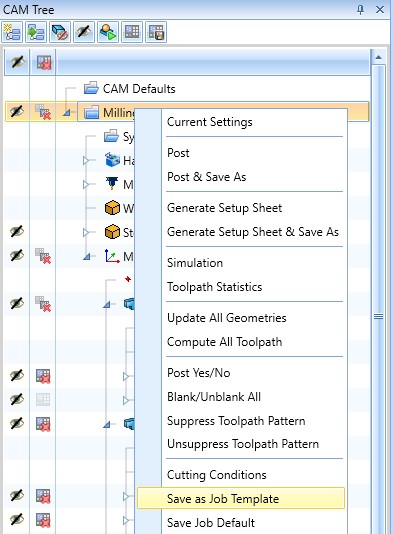The height and width of the screenshot is (534, 394).
Task: Toggle visibility eye on the Milling row
Action: 17,111
